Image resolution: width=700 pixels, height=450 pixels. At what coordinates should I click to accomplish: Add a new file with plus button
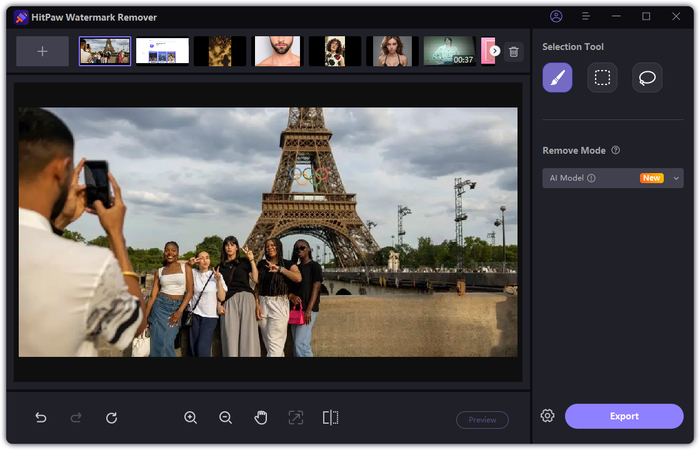click(x=42, y=51)
